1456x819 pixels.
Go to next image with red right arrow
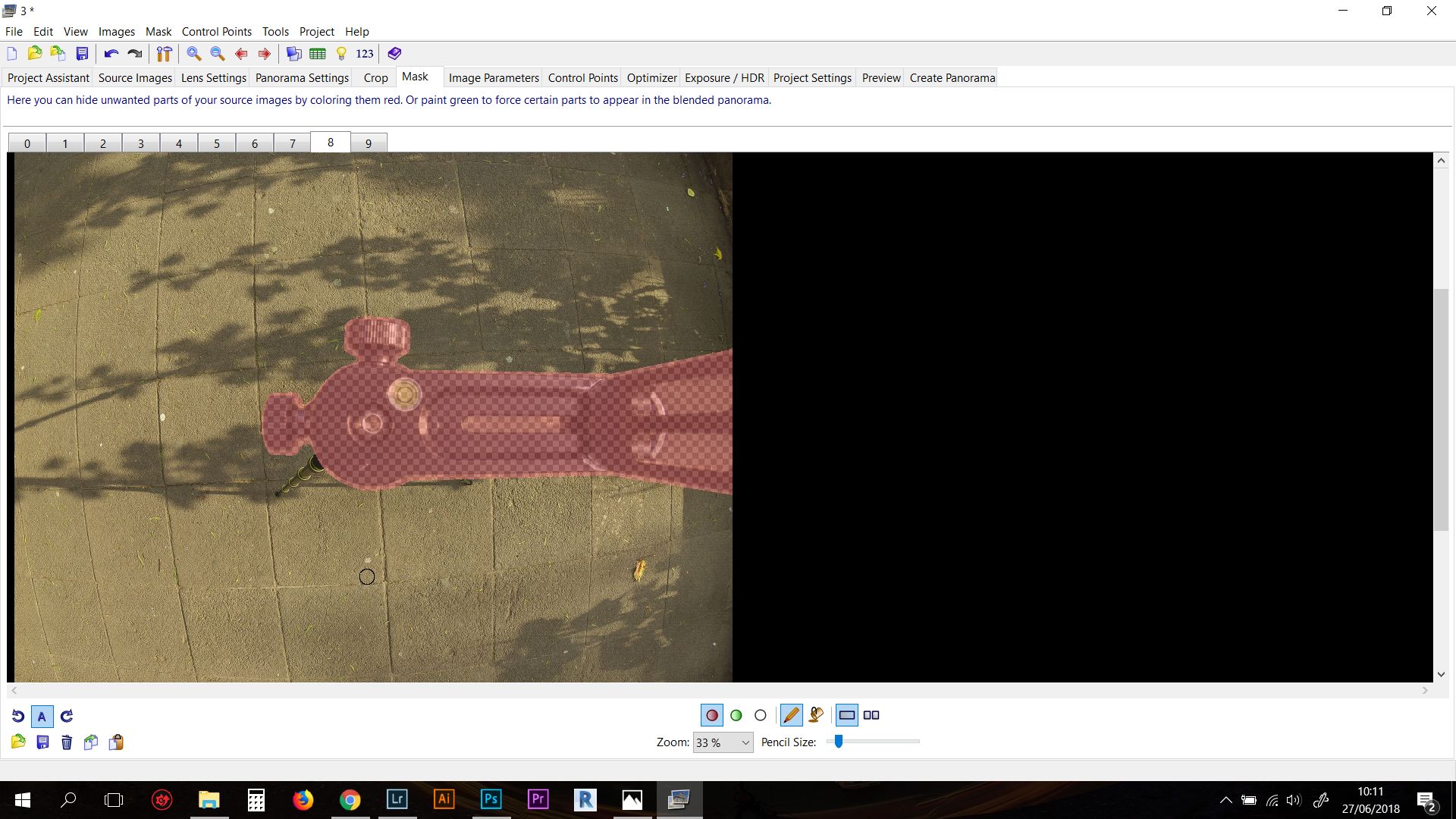point(265,53)
